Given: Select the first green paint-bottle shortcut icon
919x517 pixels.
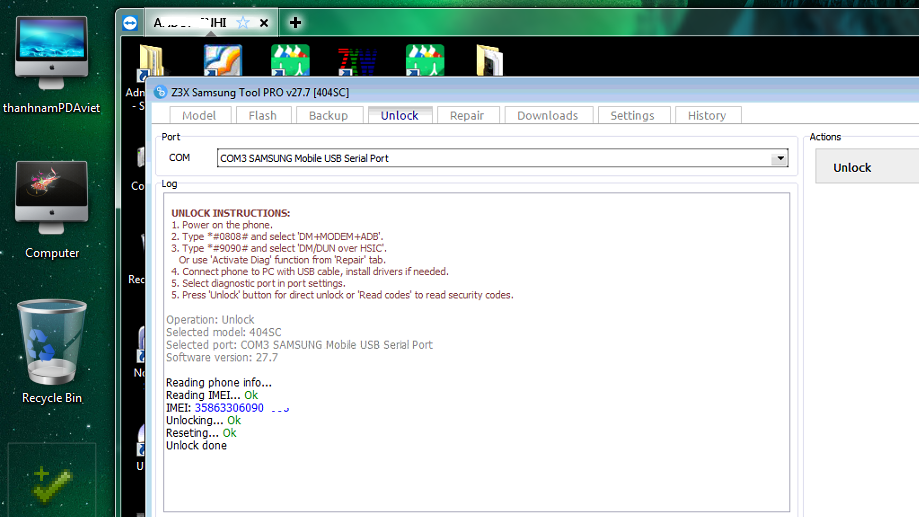Looking at the screenshot, I should [x=290, y=60].
